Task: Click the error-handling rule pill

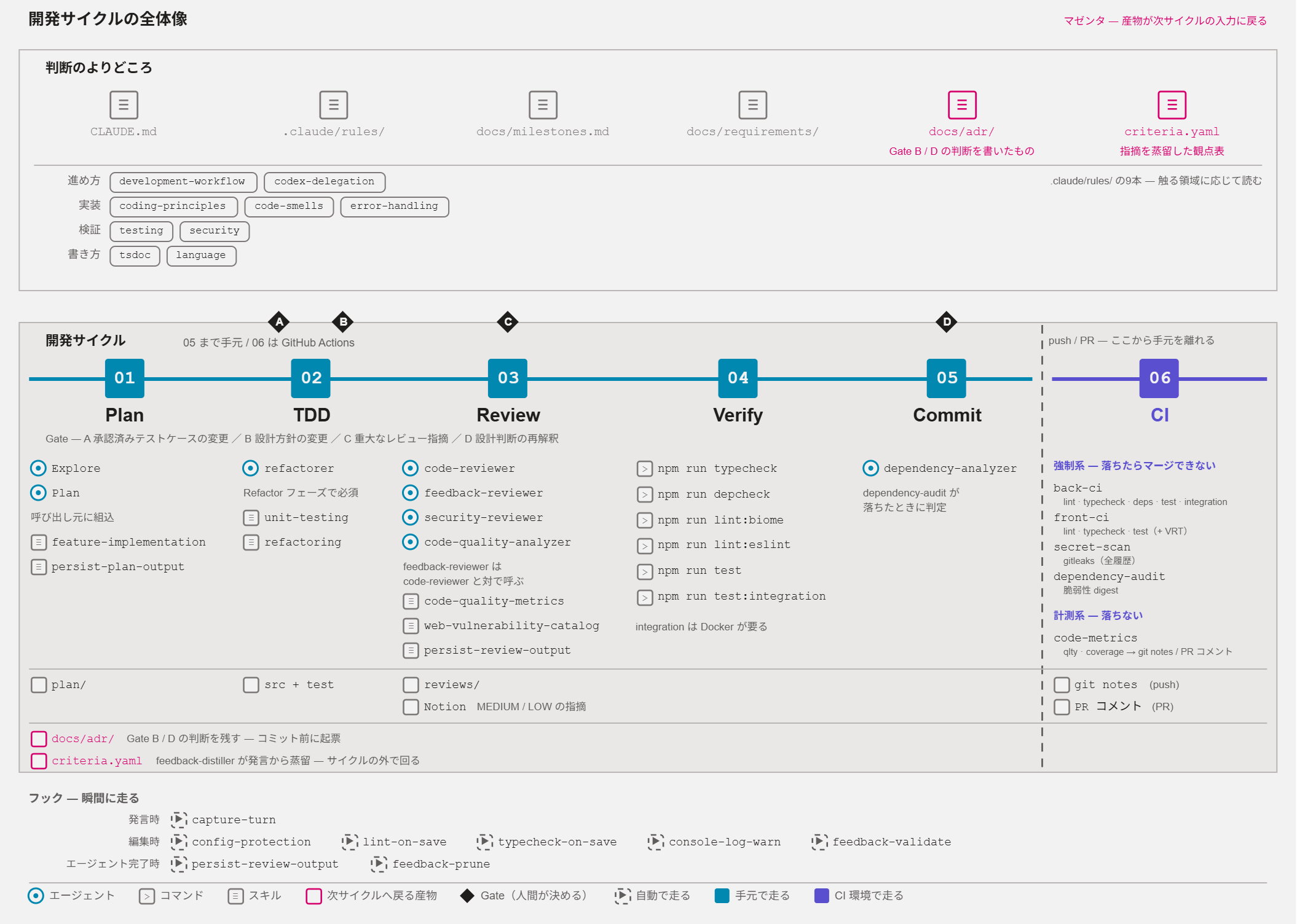Action: 395,206
